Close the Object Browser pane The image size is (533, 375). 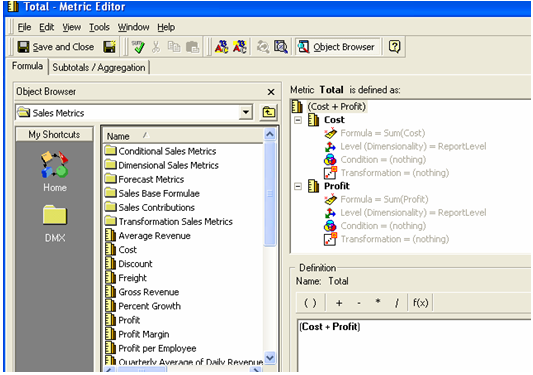(271, 92)
